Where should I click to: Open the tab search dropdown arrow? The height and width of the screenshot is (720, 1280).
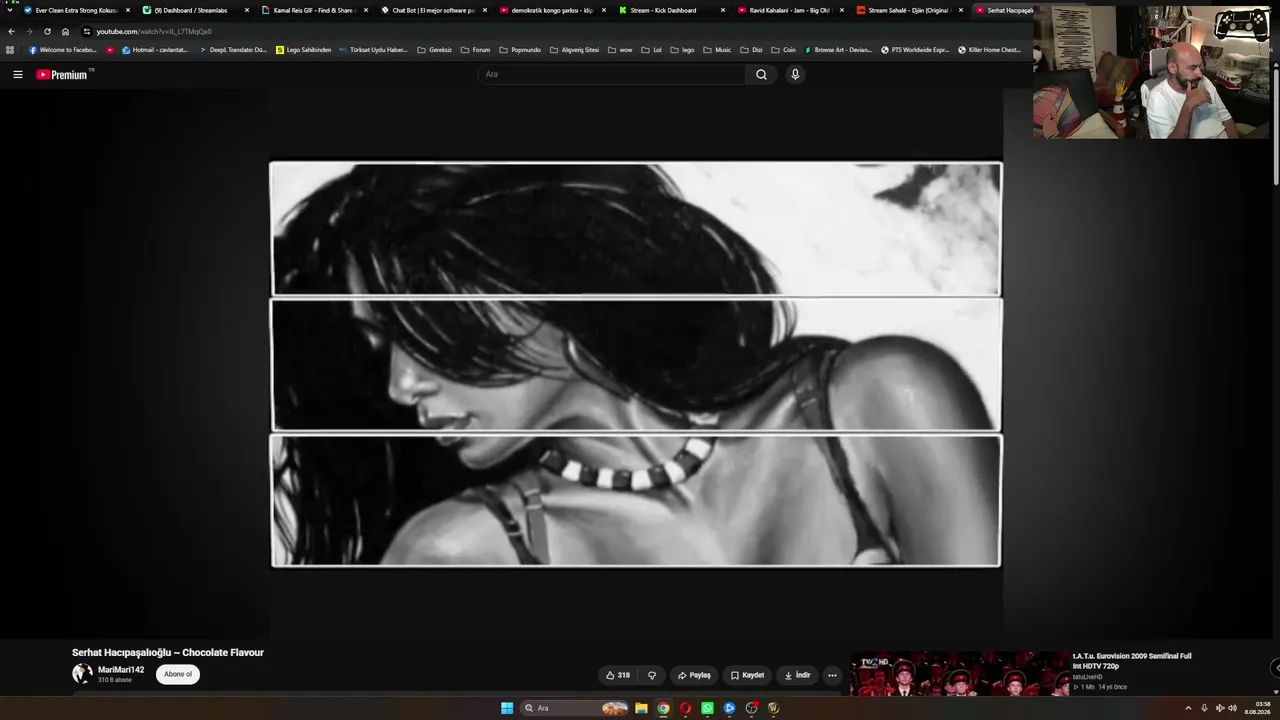10,10
